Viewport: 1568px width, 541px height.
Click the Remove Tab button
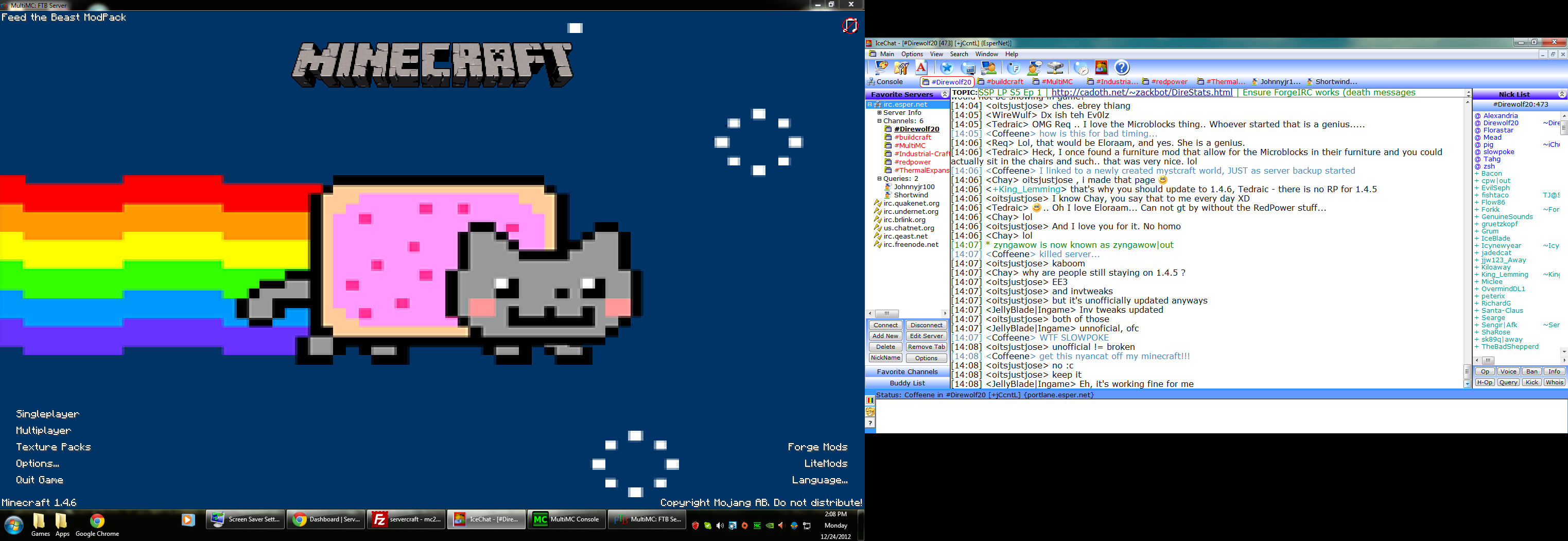[926, 347]
